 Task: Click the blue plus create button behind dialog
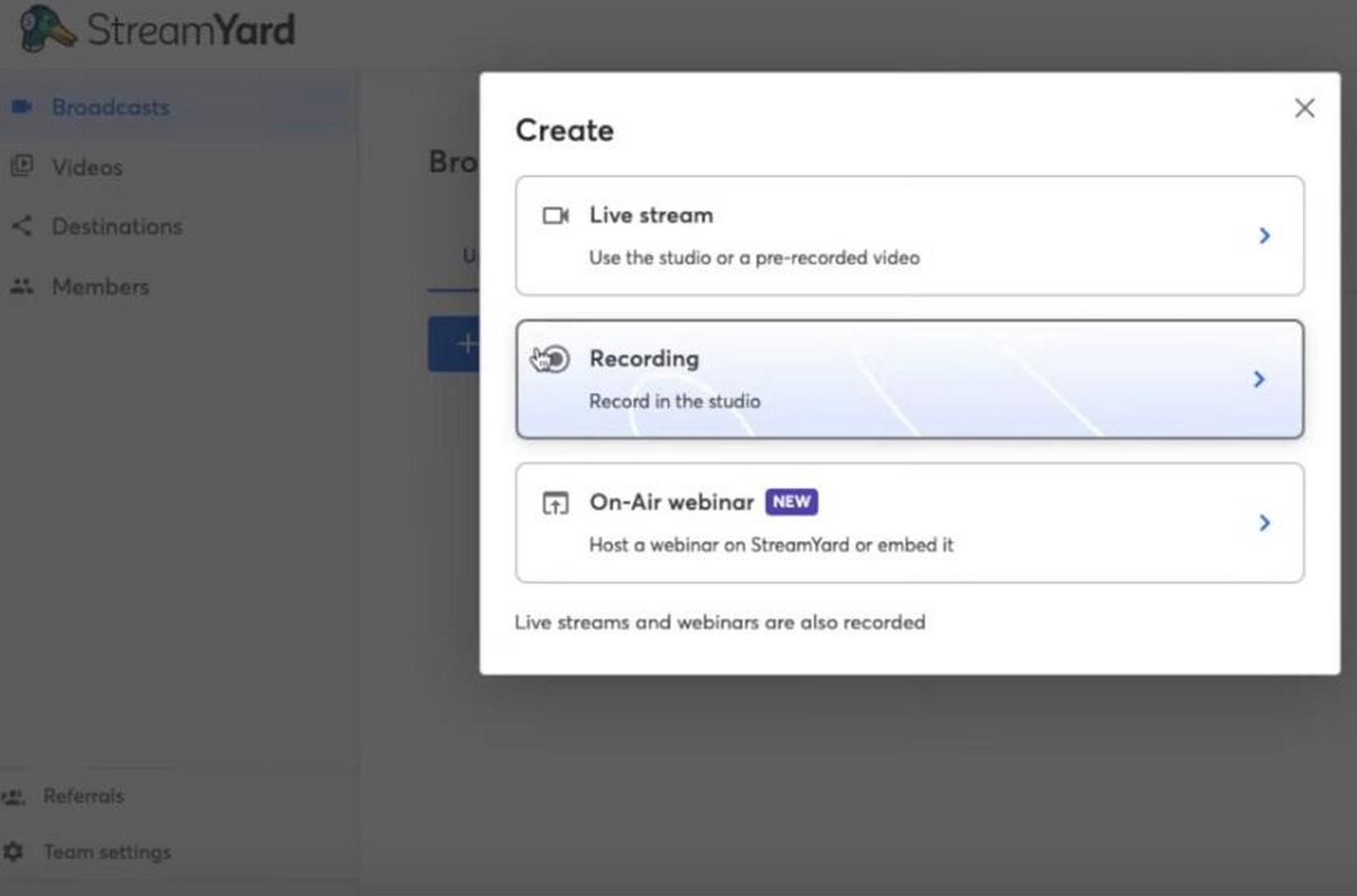point(454,343)
